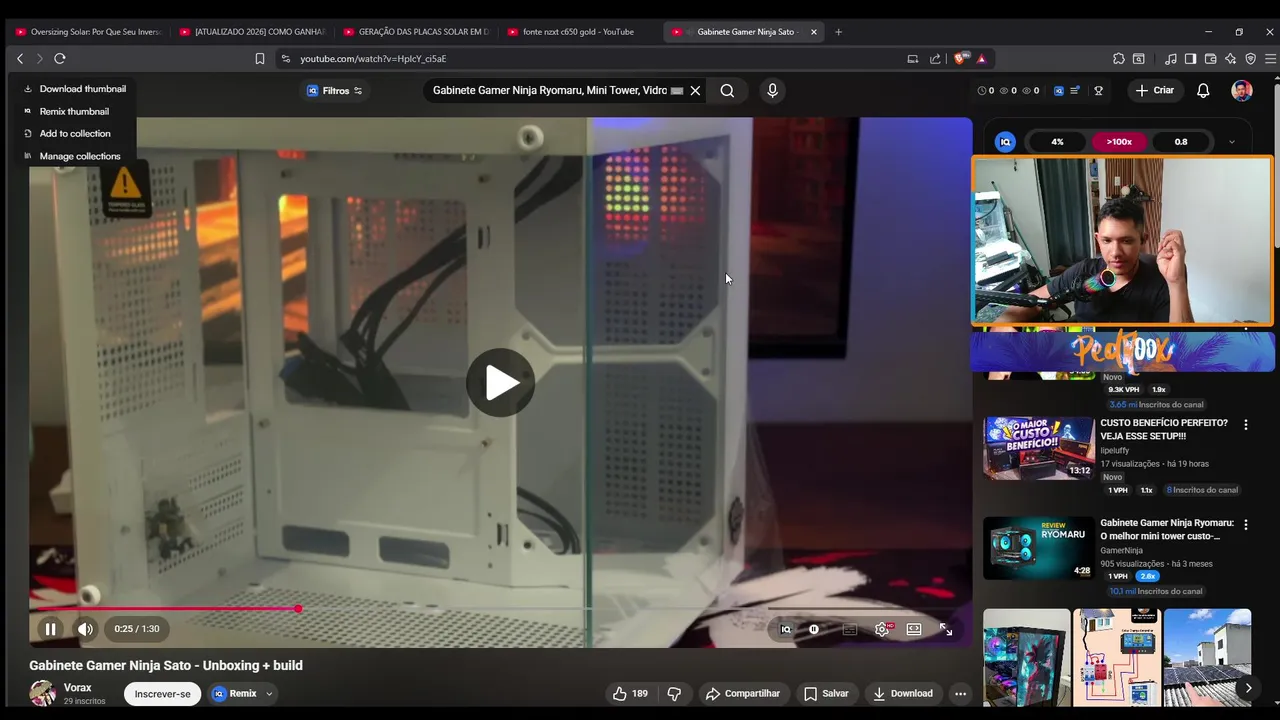Toggle autoplay switch in player controls
Viewport: 1280px width, 720px height.
(x=814, y=629)
